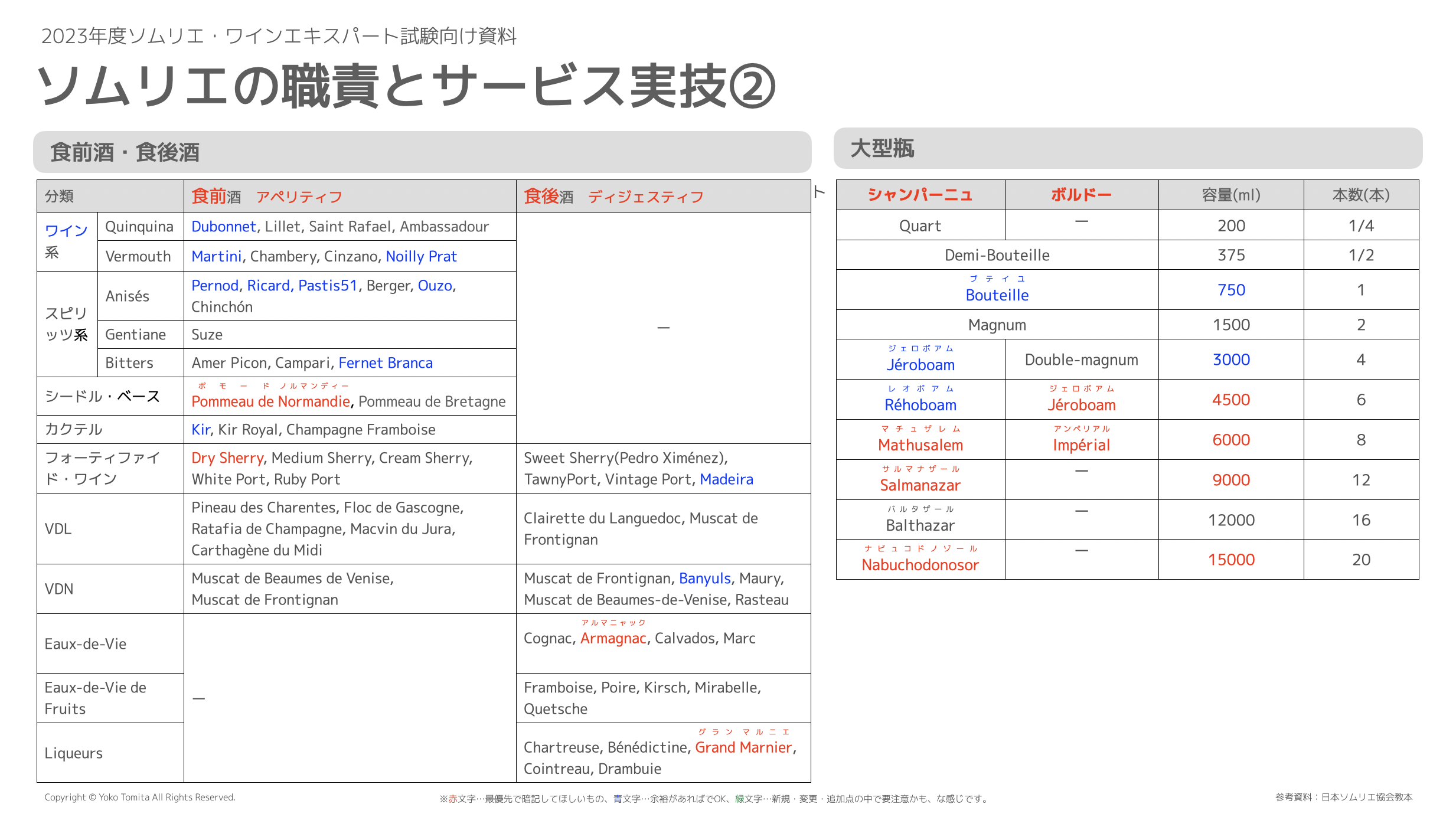The width and height of the screenshot is (1456, 817).
Task: Click the Impérial cell
Action: point(1082,440)
